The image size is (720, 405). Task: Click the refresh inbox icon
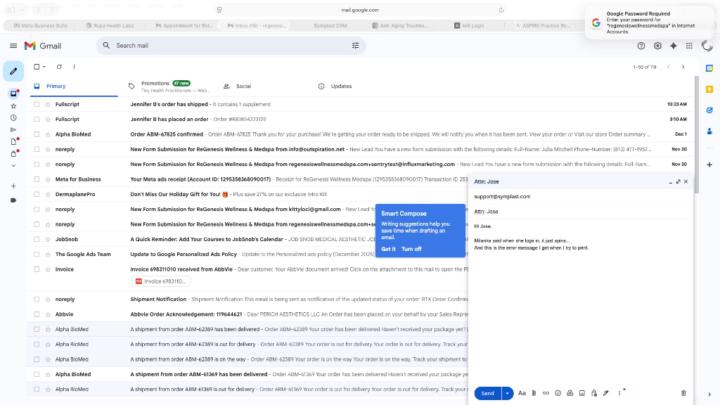tap(59, 67)
